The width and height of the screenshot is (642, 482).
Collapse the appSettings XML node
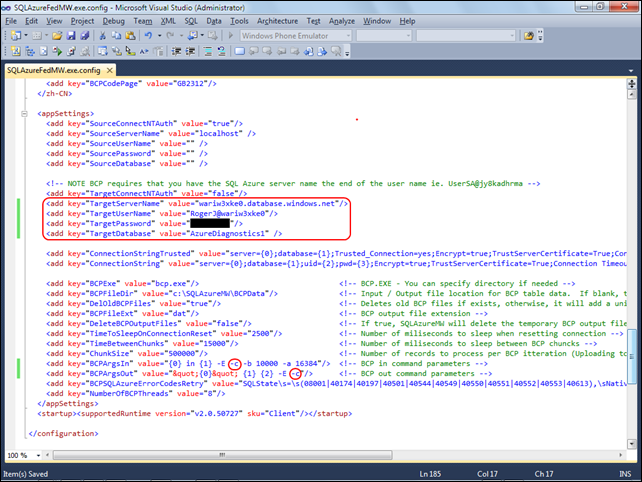pos(24,114)
